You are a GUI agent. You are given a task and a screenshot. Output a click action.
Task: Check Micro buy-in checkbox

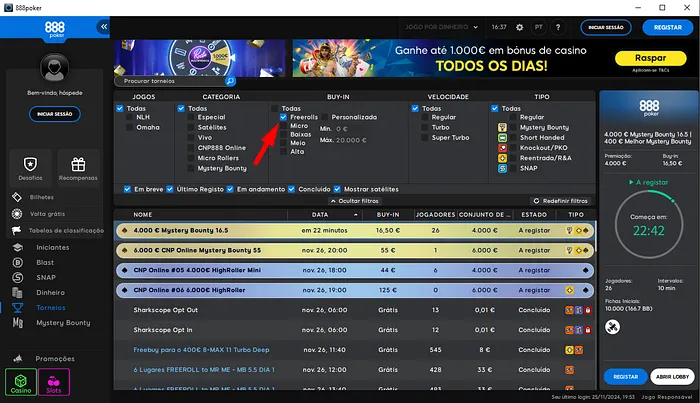[x=283, y=126]
